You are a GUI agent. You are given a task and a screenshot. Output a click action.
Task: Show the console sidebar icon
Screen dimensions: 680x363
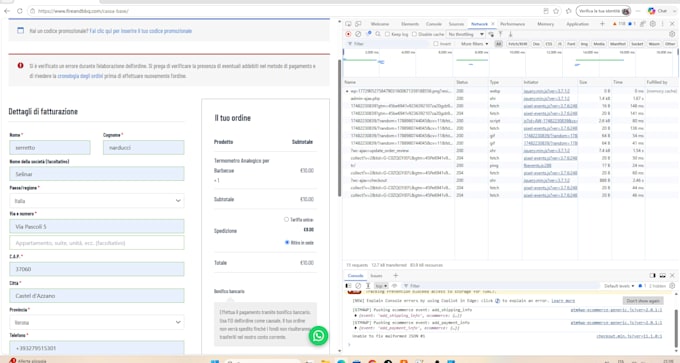pos(348,286)
